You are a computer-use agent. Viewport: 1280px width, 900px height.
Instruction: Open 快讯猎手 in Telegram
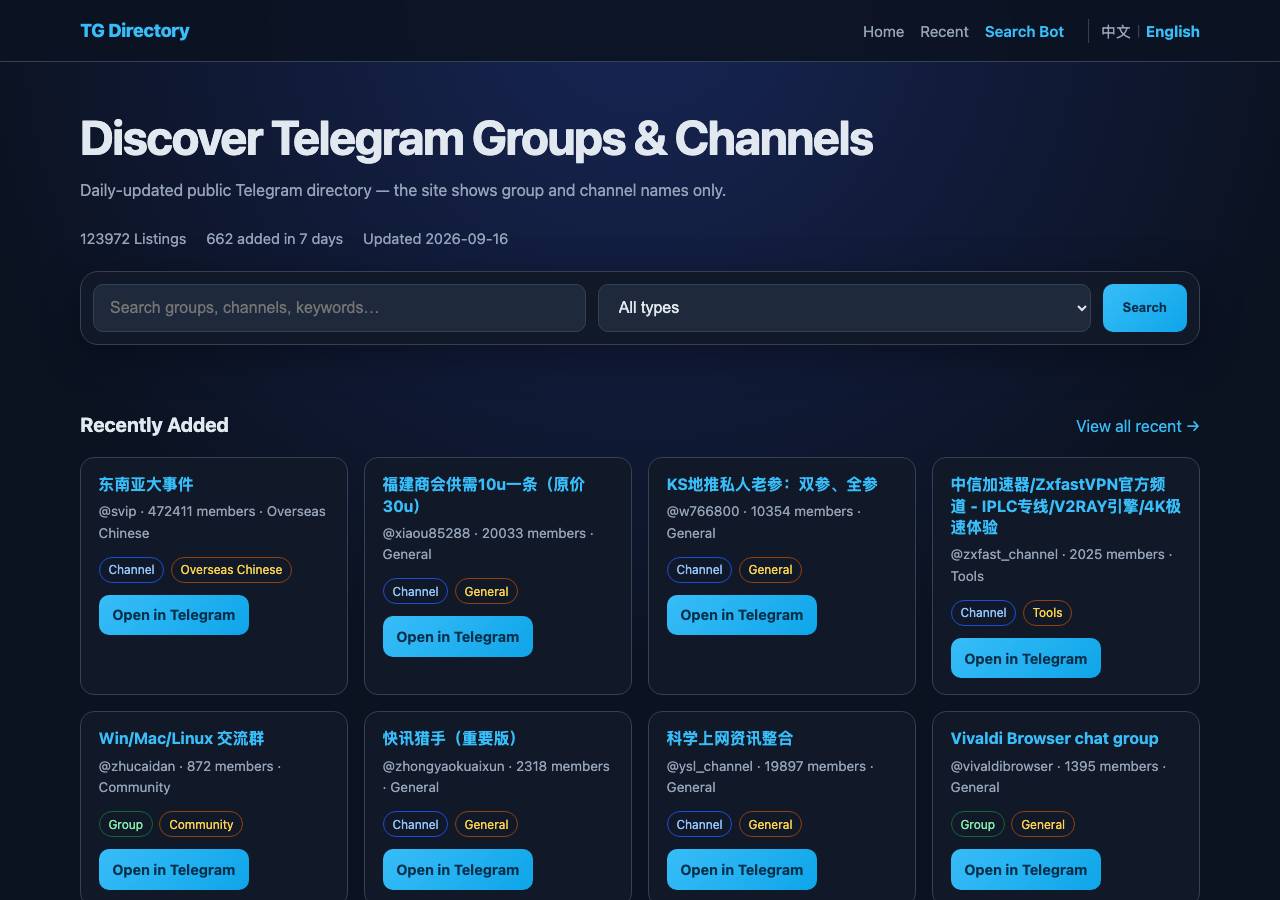point(458,870)
